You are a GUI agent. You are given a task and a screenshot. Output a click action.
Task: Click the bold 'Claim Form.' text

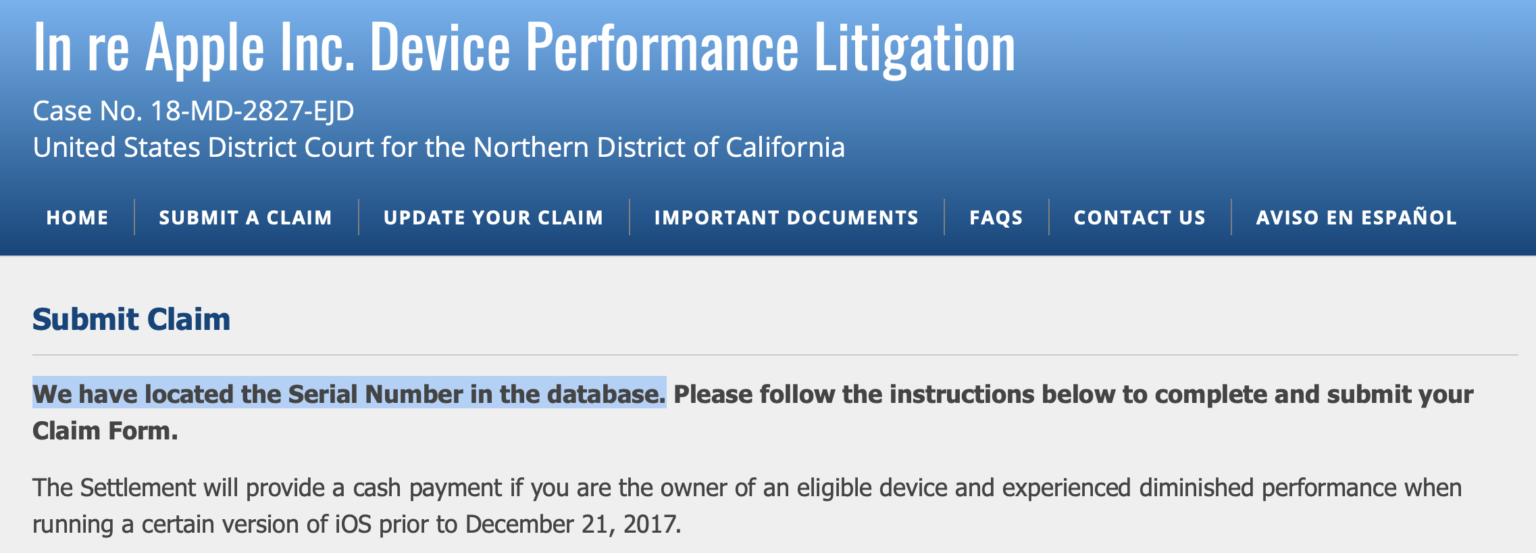[x=105, y=432]
